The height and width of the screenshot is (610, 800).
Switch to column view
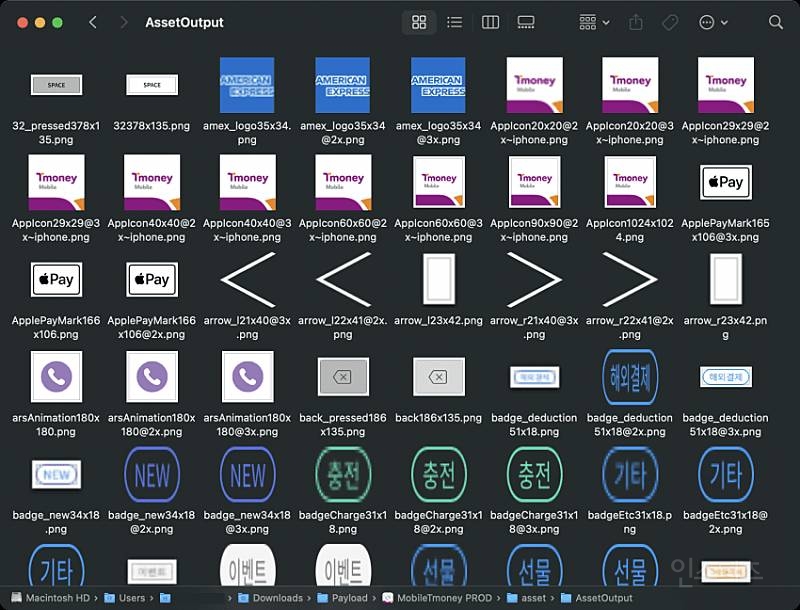click(x=490, y=22)
